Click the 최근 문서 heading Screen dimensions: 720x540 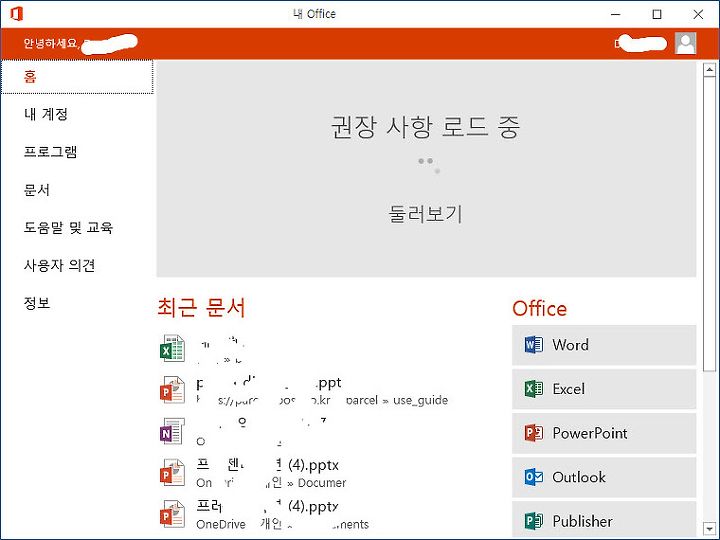201,308
